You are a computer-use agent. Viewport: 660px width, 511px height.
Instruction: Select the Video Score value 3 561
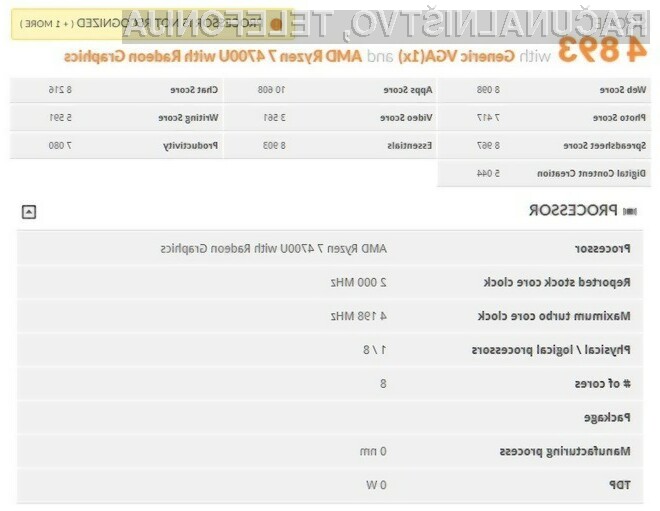(274, 118)
